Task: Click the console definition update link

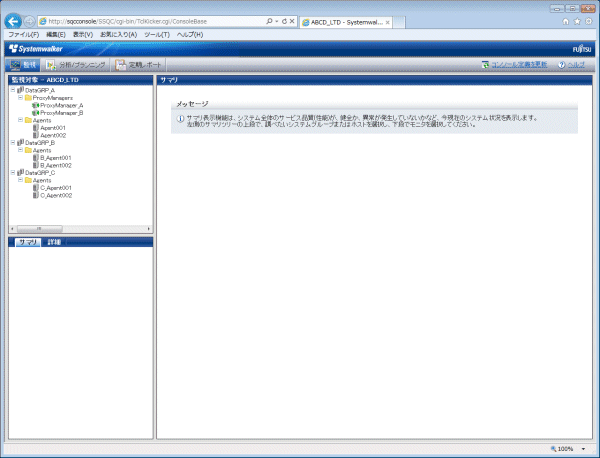Action: 519,65
